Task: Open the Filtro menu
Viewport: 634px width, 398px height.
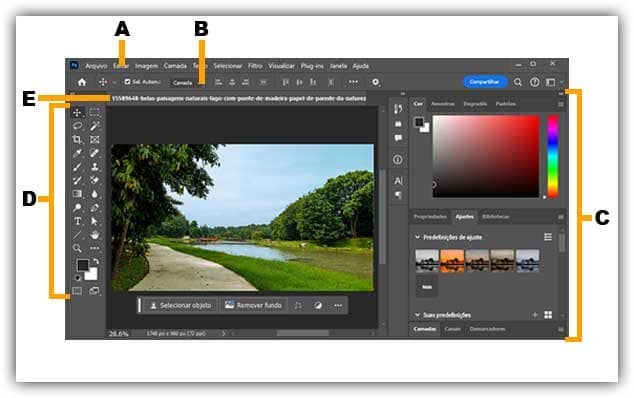Action: coord(255,66)
